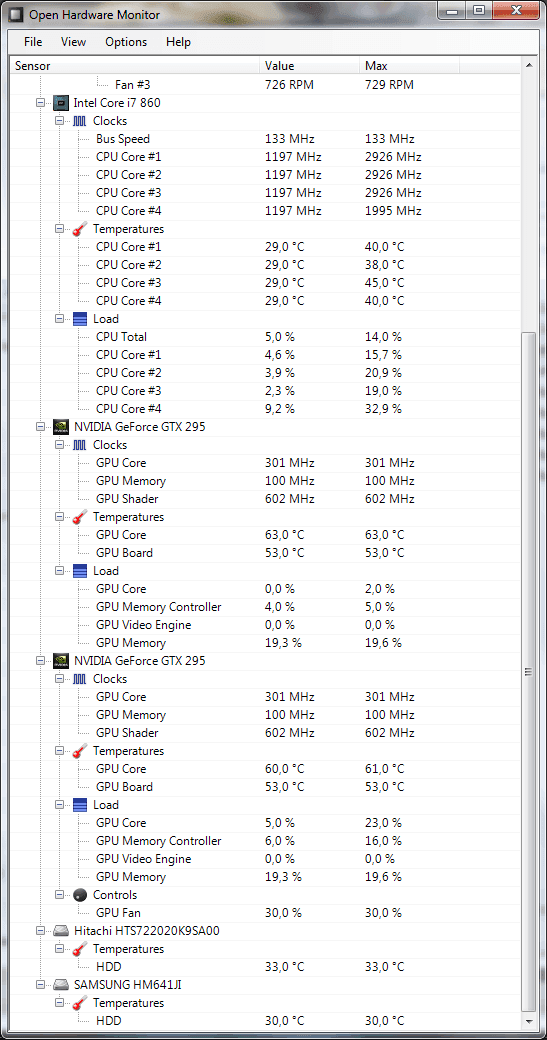Click the Clocks waveform icon of the first GTX 295
This screenshot has width=547, height=1040.
tap(80, 444)
